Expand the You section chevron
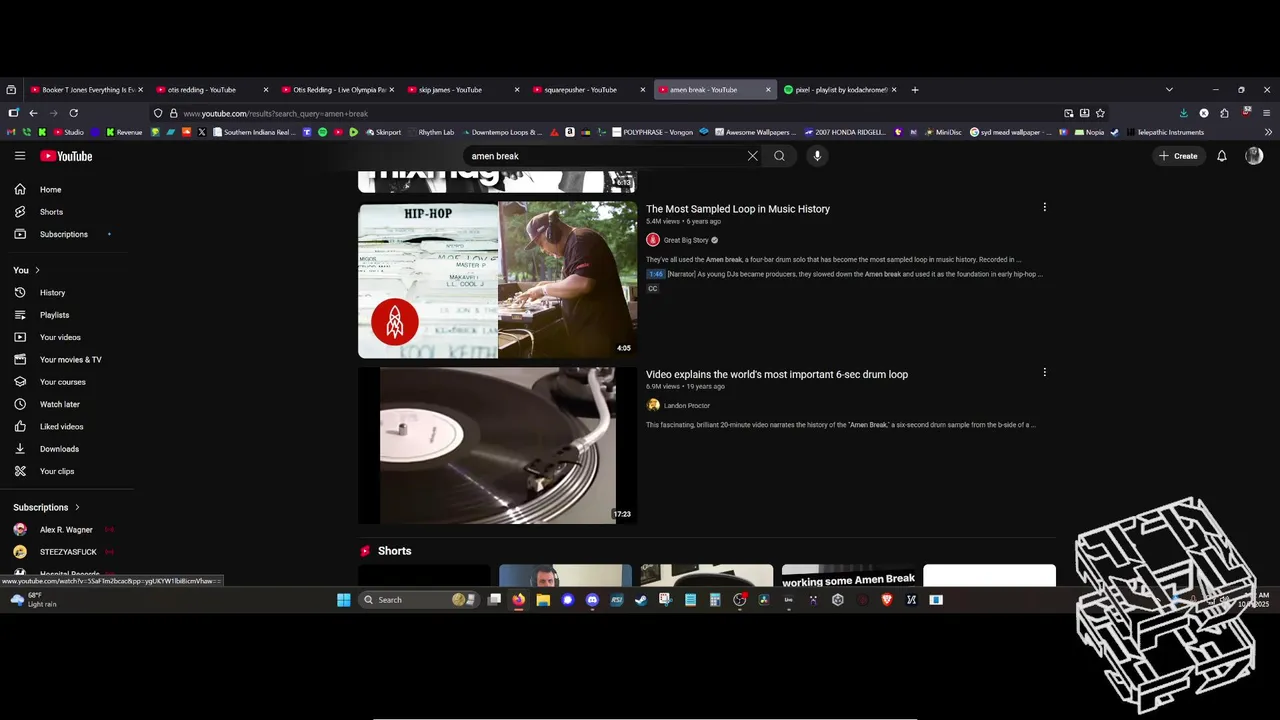1280x720 pixels. [x=38, y=270]
